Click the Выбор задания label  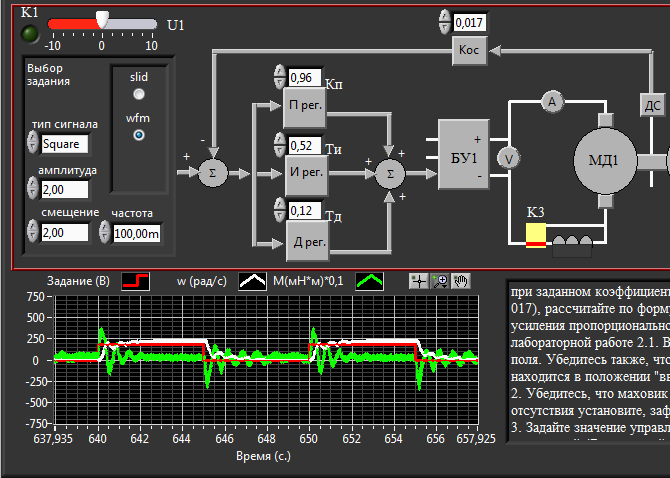click(48, 75)
